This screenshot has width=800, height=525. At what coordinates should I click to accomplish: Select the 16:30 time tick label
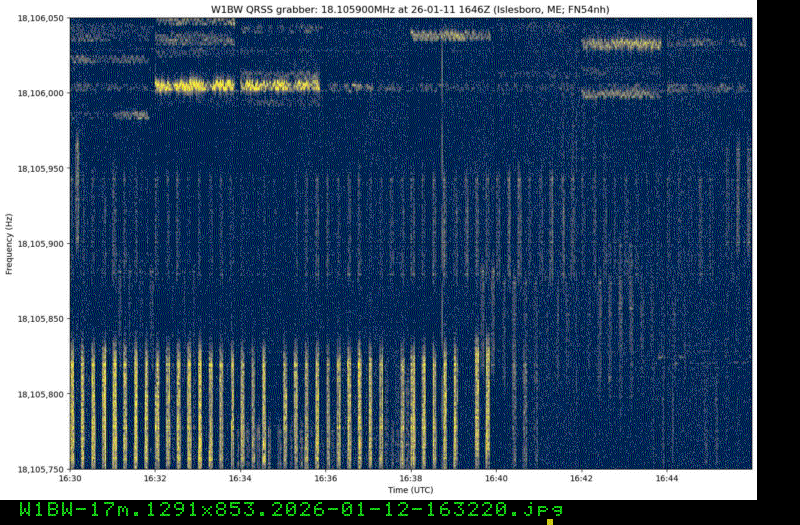(70, 478)
